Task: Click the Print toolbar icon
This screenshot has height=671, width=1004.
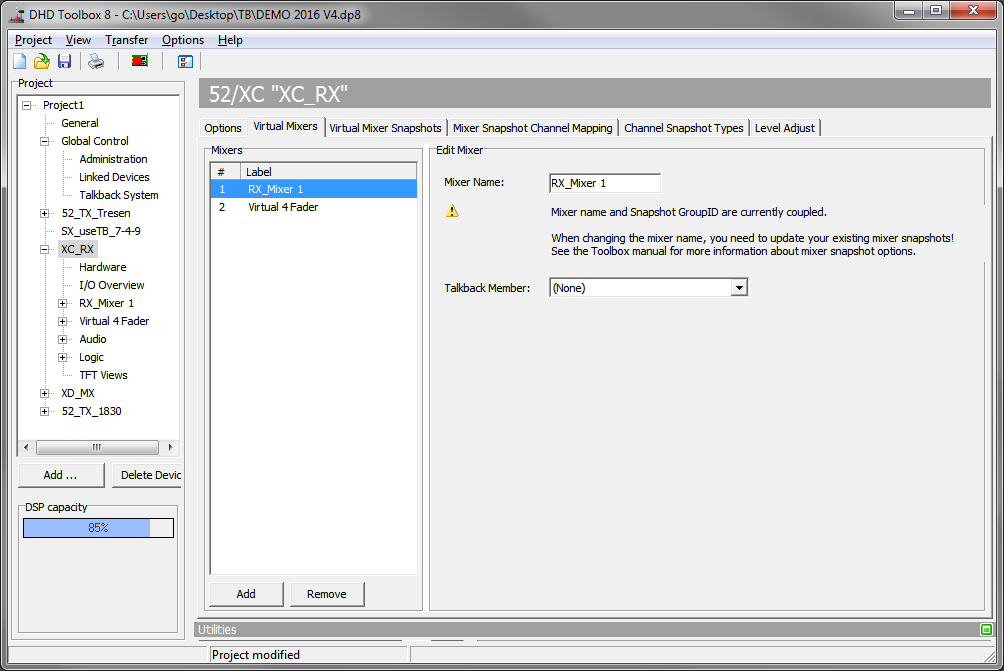Action: coord(96,61)
